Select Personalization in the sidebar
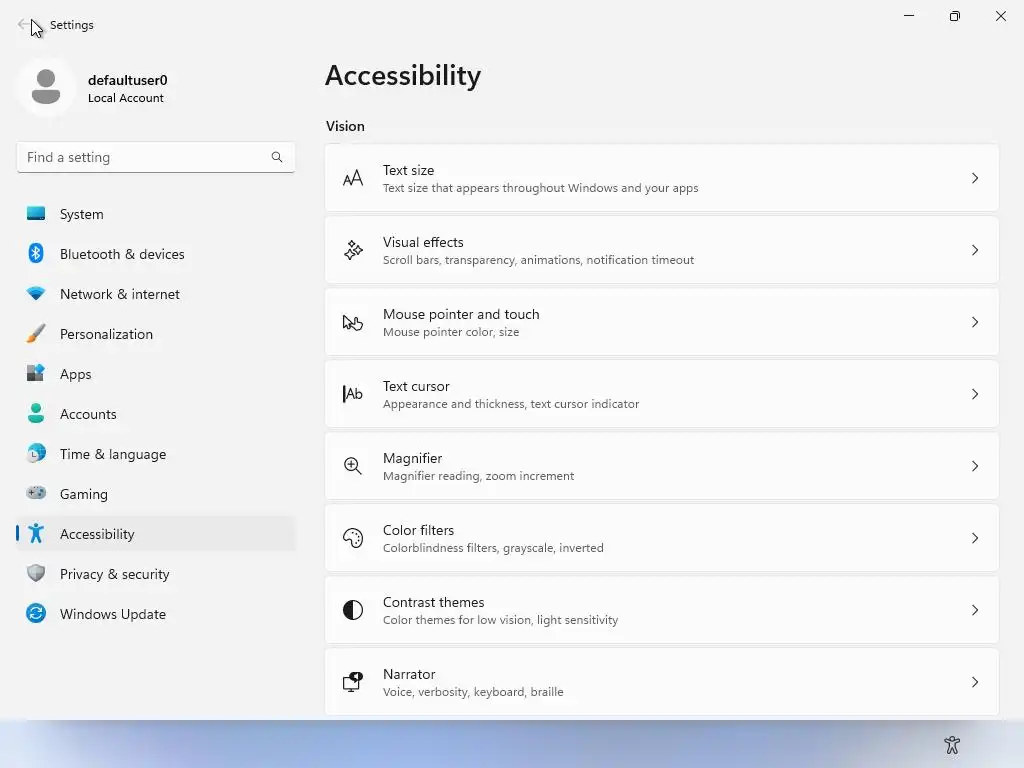1024x768 pixels. (x=106, y=334)
